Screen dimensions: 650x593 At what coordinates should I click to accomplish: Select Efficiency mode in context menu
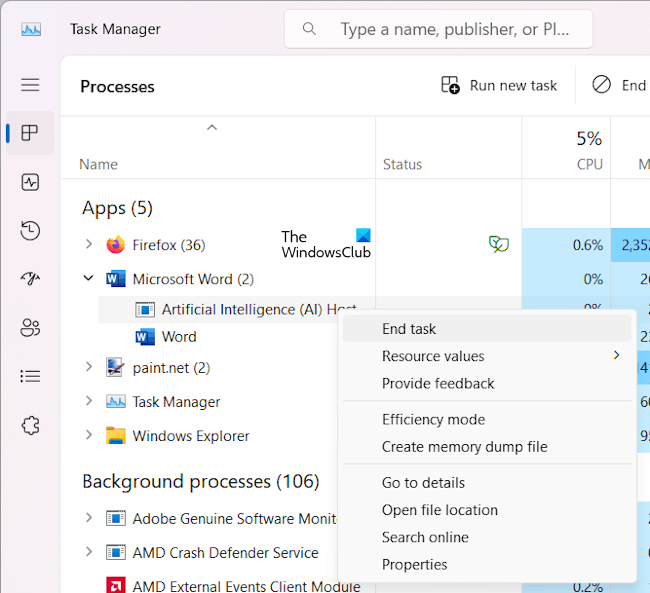[x=433, y=420]
